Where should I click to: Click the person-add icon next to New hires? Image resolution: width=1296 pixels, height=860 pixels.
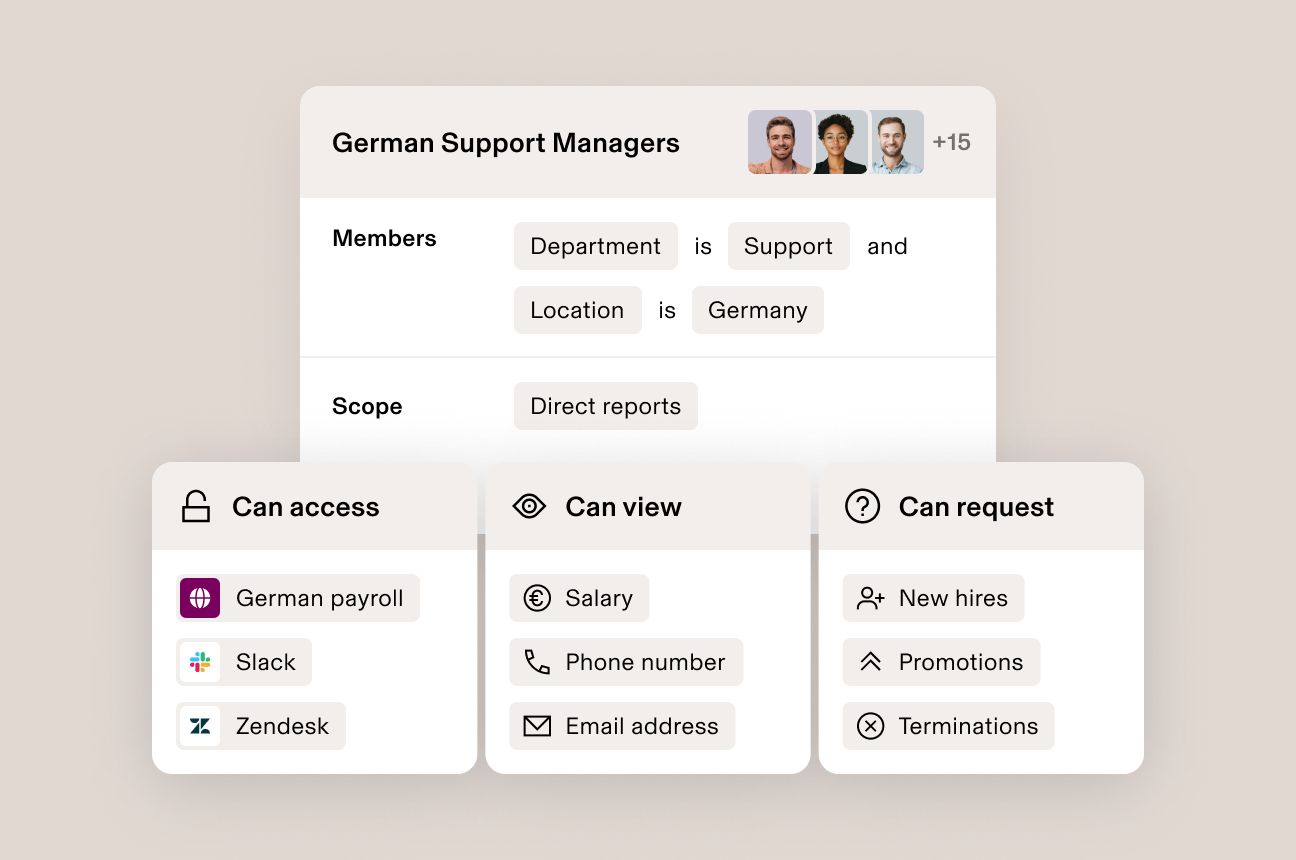868,598
